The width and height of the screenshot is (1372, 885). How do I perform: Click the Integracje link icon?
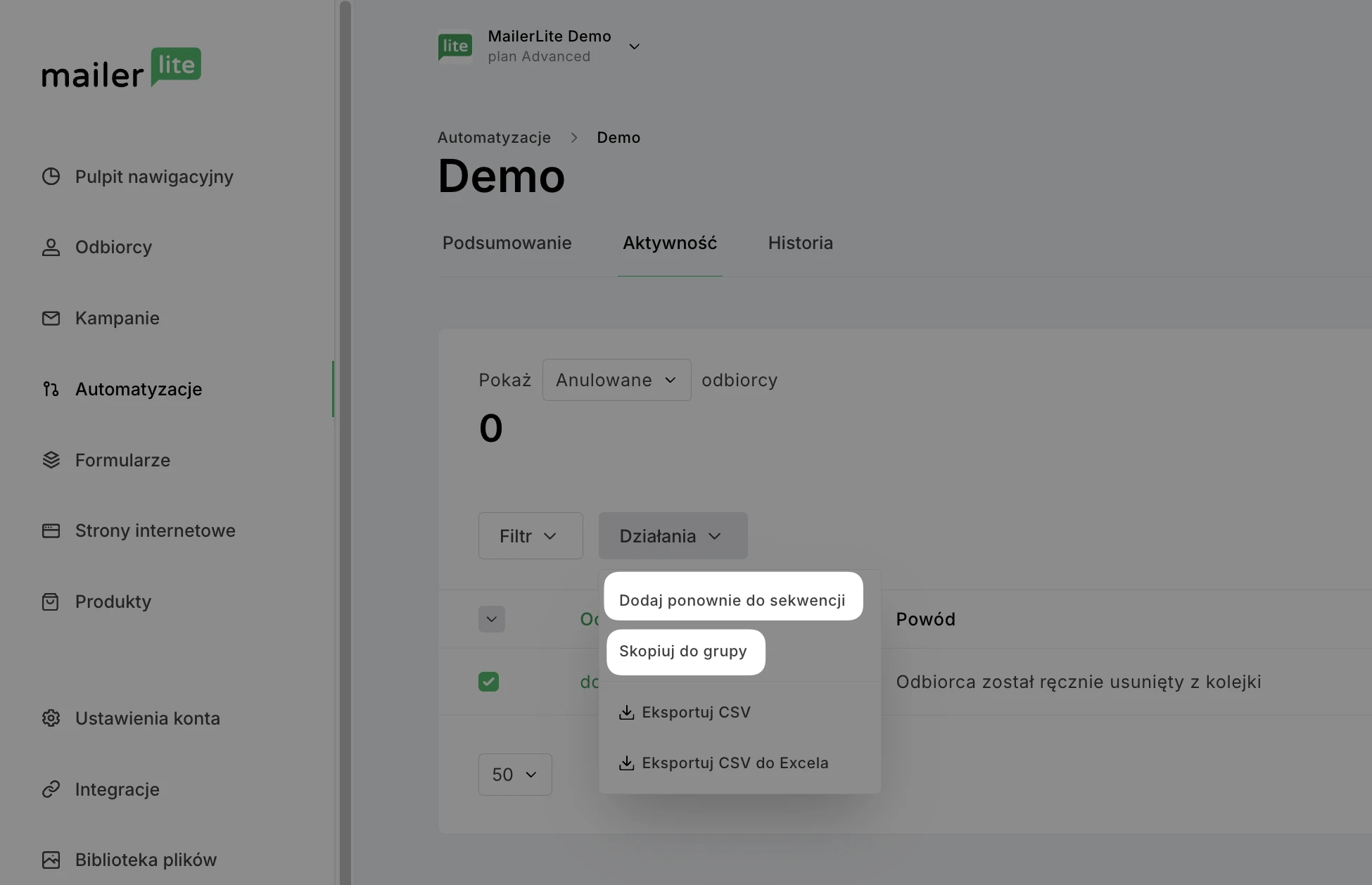tap(51, 789)
